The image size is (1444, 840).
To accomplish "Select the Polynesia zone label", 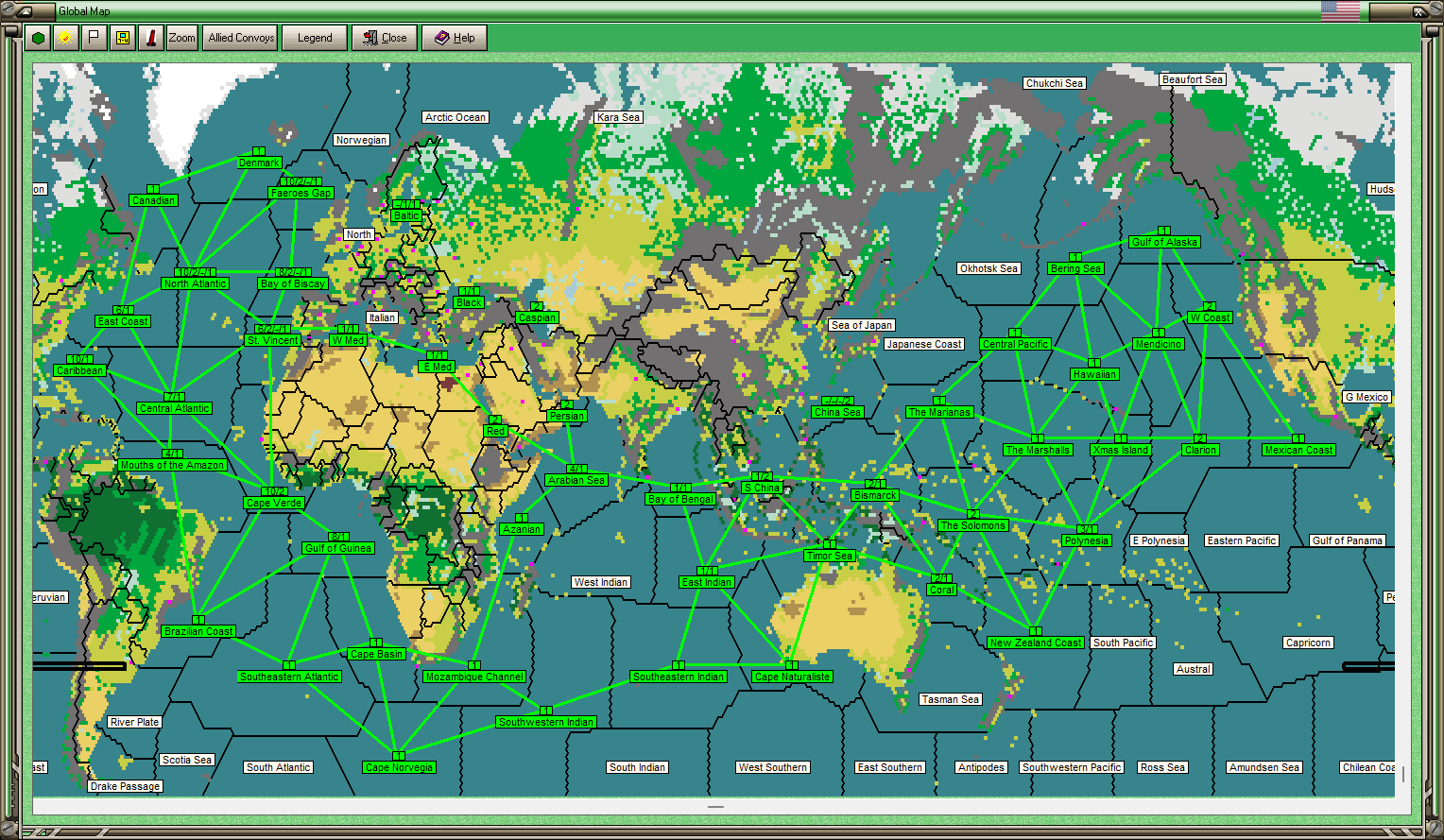I will pos(1086,540).
